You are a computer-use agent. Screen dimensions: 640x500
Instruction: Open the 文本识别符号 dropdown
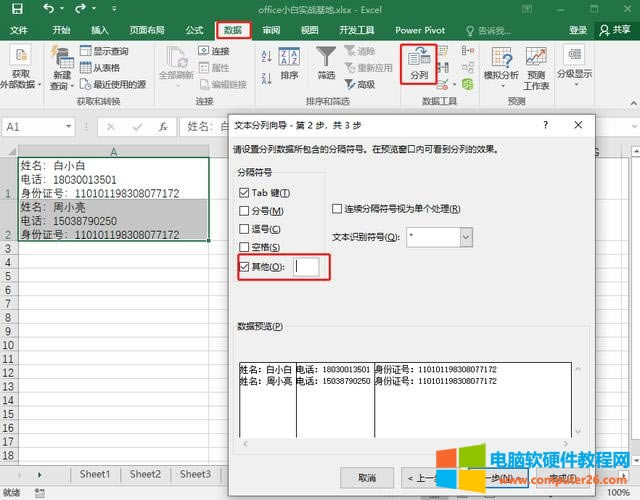click(464, 237)
